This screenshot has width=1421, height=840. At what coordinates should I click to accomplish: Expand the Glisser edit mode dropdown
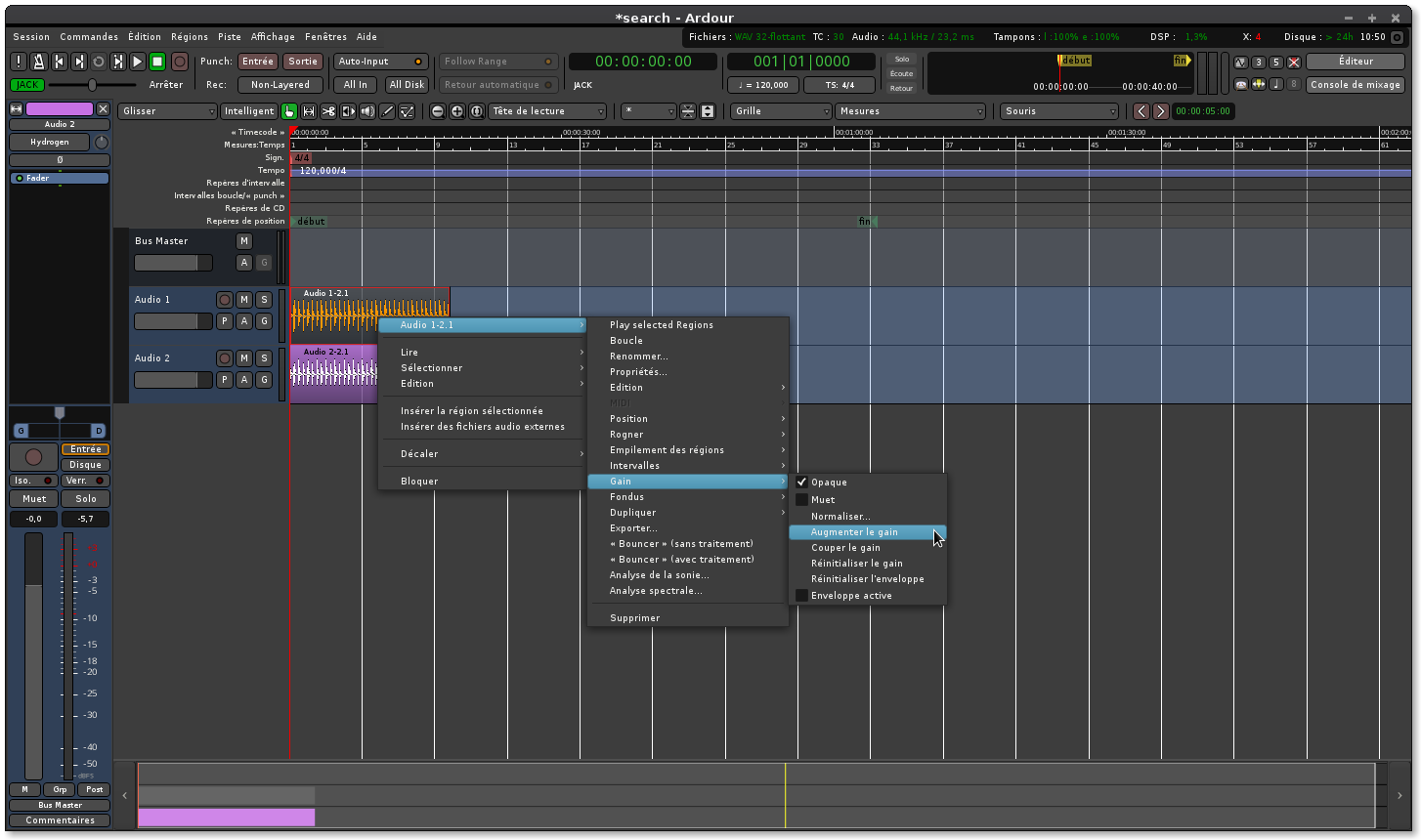point(167,111)
